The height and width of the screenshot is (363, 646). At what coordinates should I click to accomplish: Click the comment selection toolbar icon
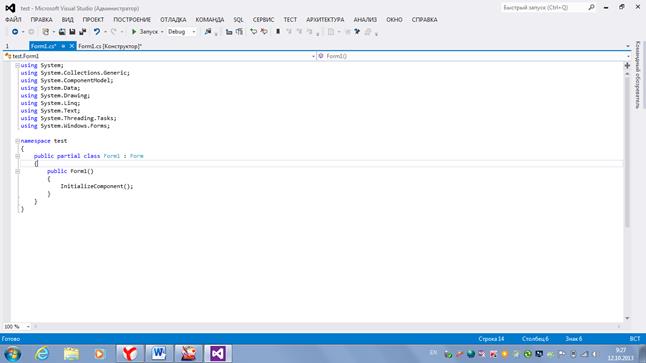(x=253, y=32)
